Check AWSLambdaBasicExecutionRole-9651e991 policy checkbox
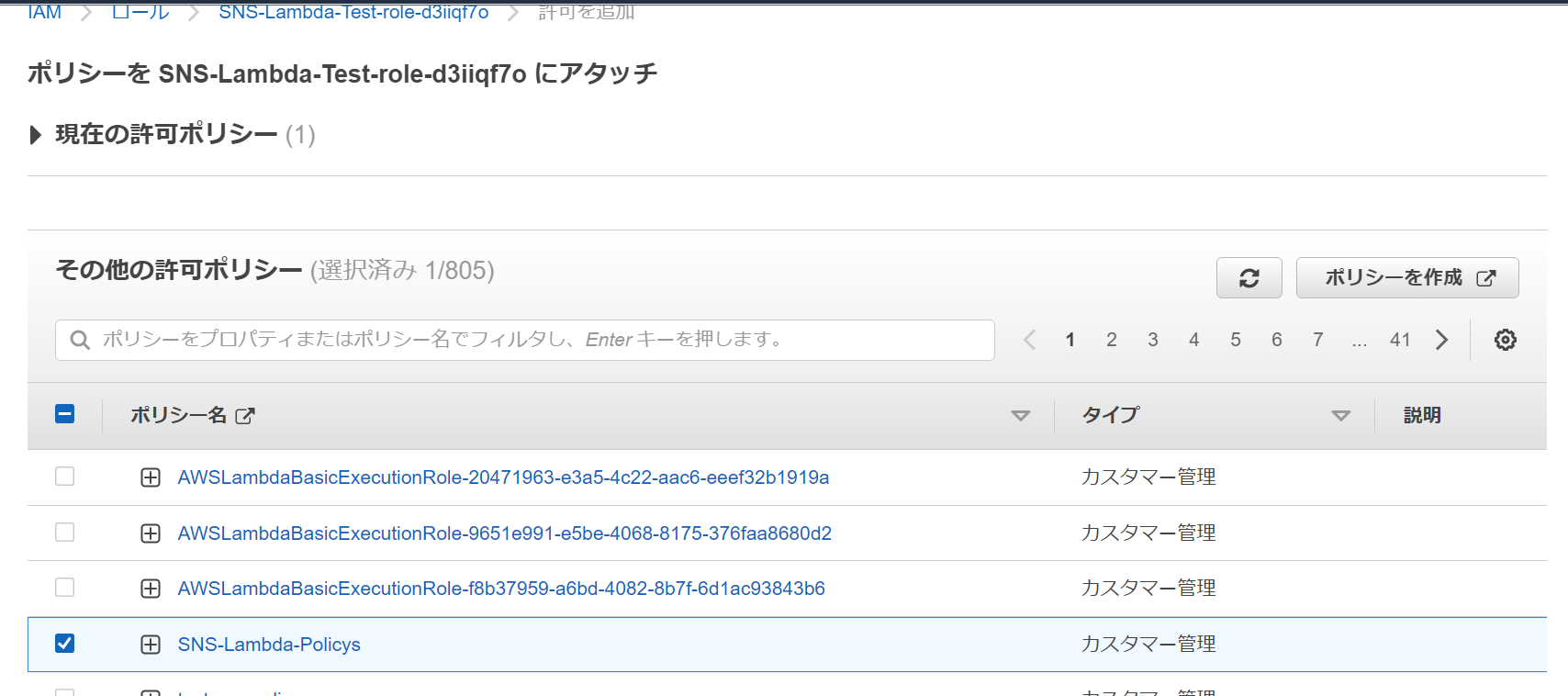 65,533
